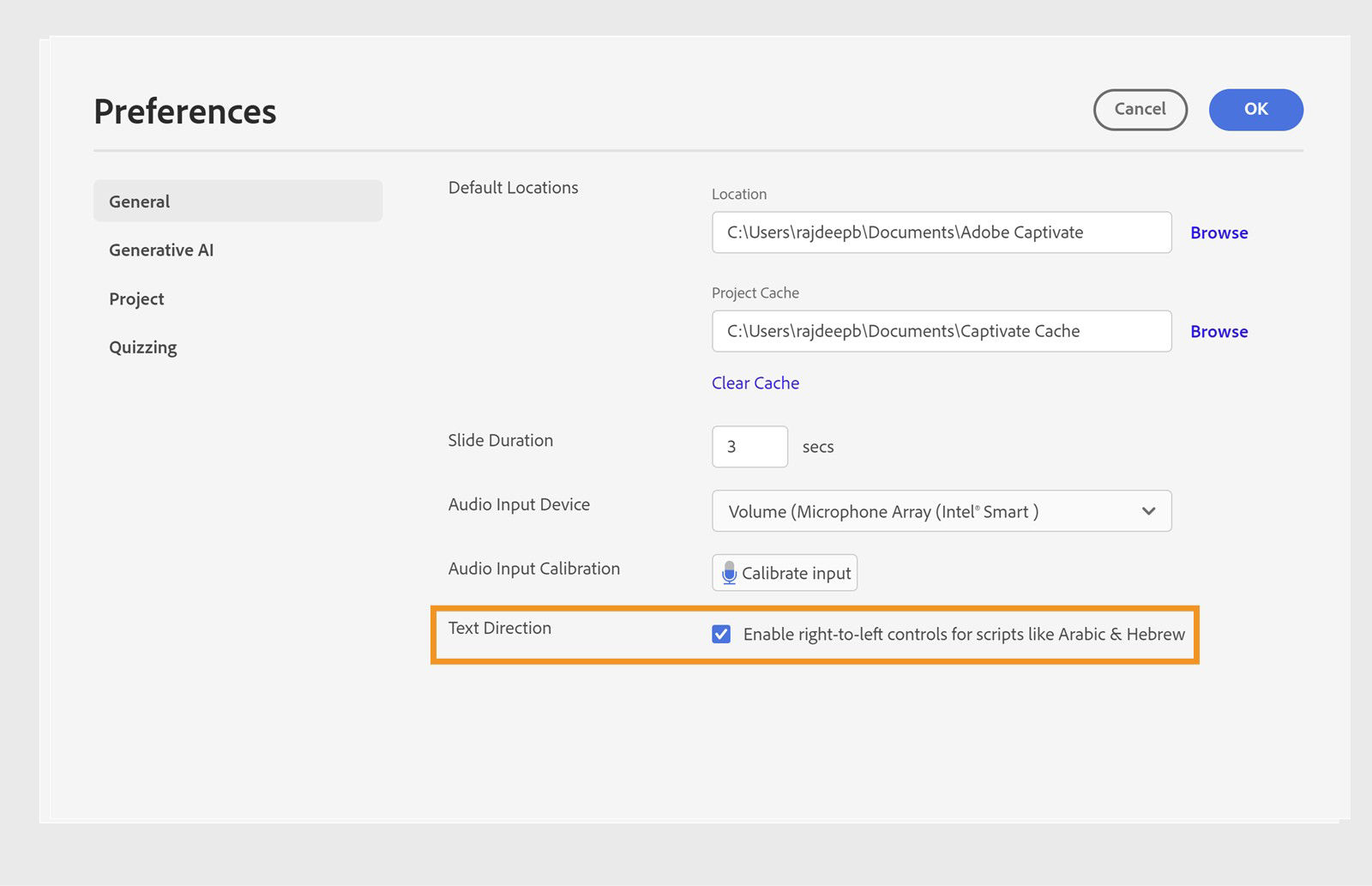Screen dimensions: 1372x886
Task: Click Browse next to the Location field
Action: (1219, 232)
